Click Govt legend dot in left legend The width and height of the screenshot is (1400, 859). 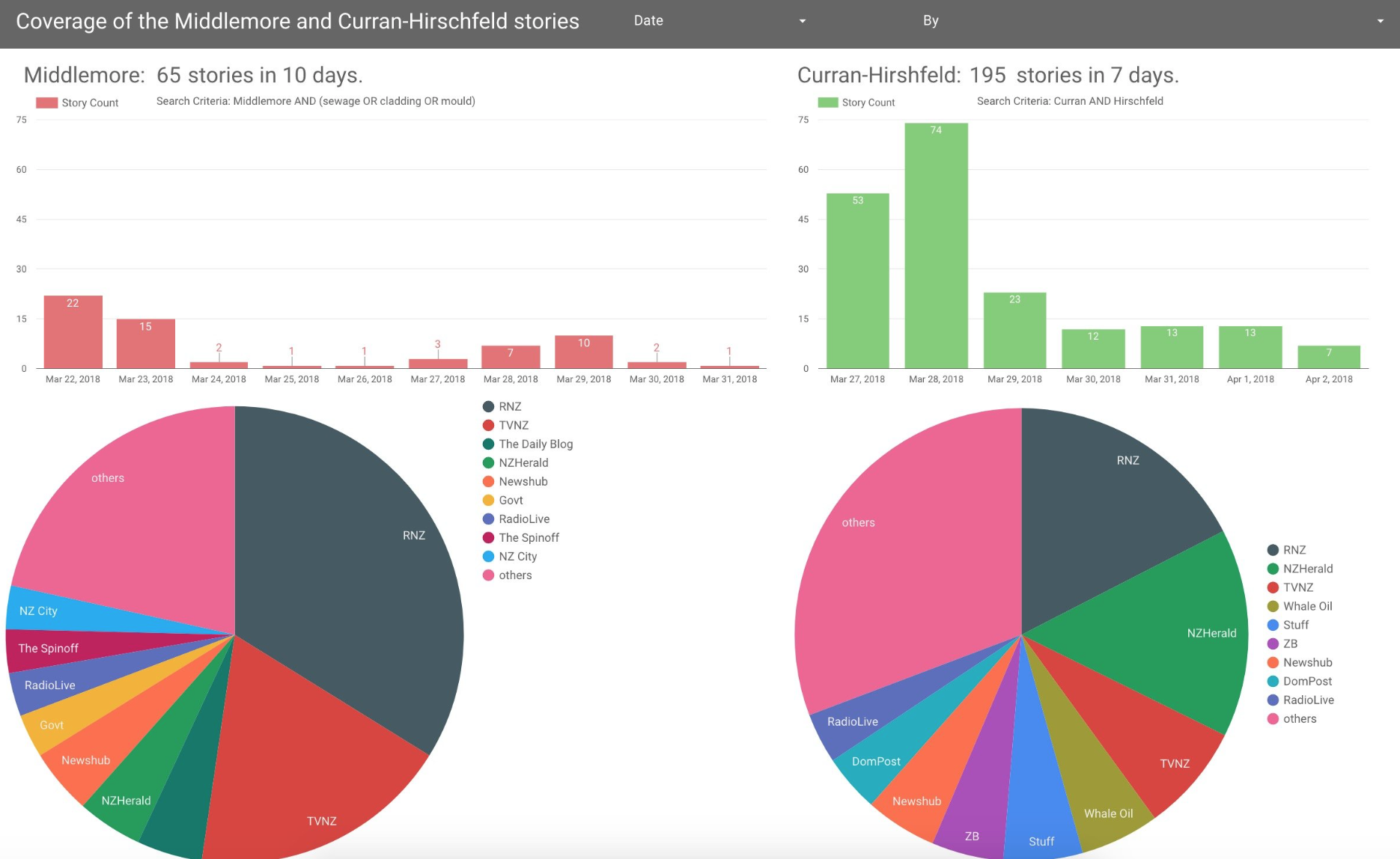pyautogui.click(x=488, y=500)
